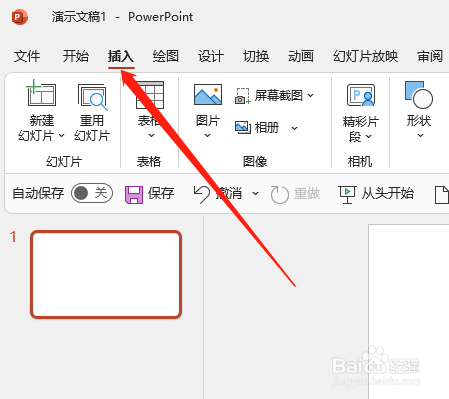Click the Pictures (图片) icon
Viewport: 449px width, 399px height.
(x=208, y=95)
